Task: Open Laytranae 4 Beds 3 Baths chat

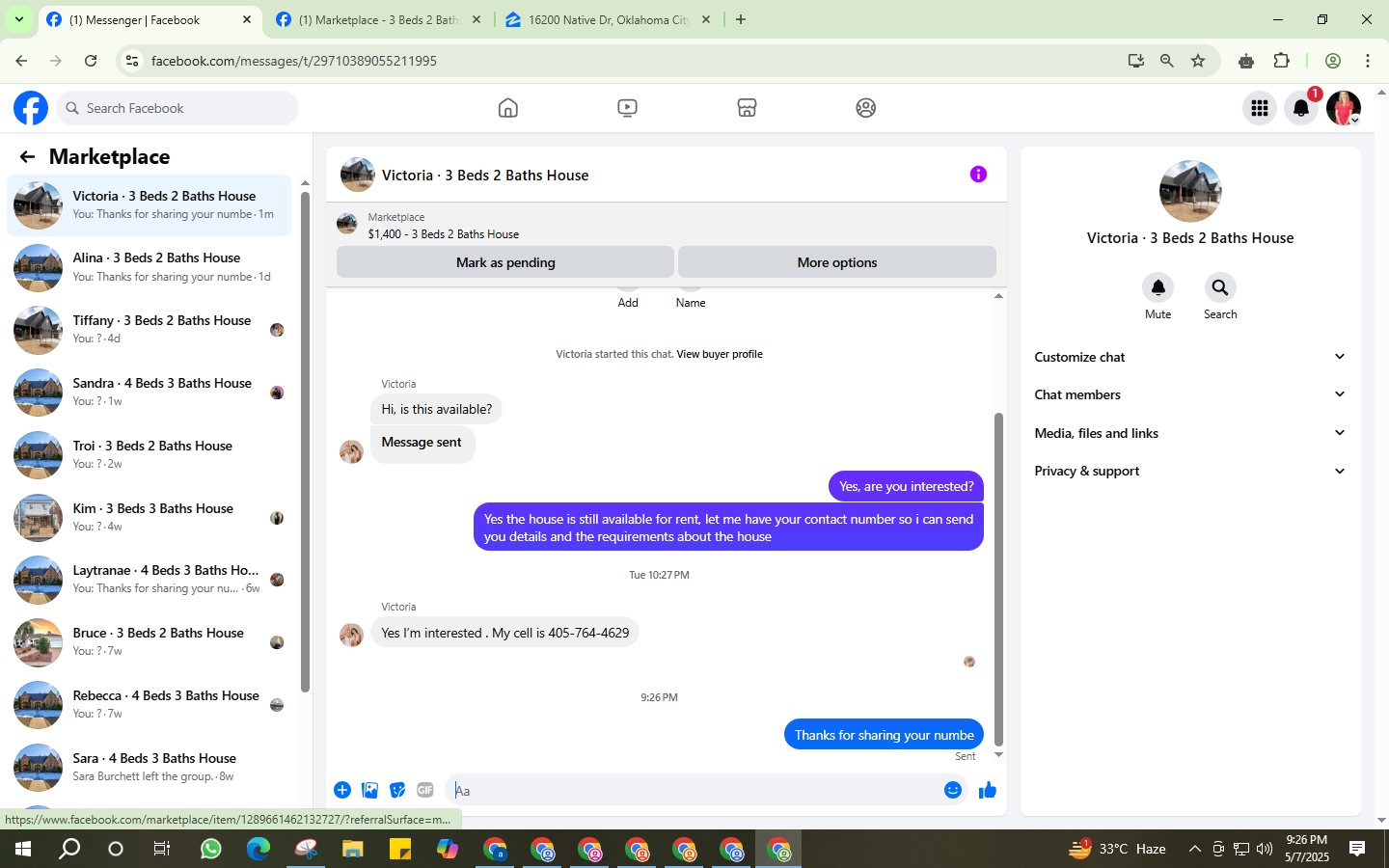Action: point(149,580)
